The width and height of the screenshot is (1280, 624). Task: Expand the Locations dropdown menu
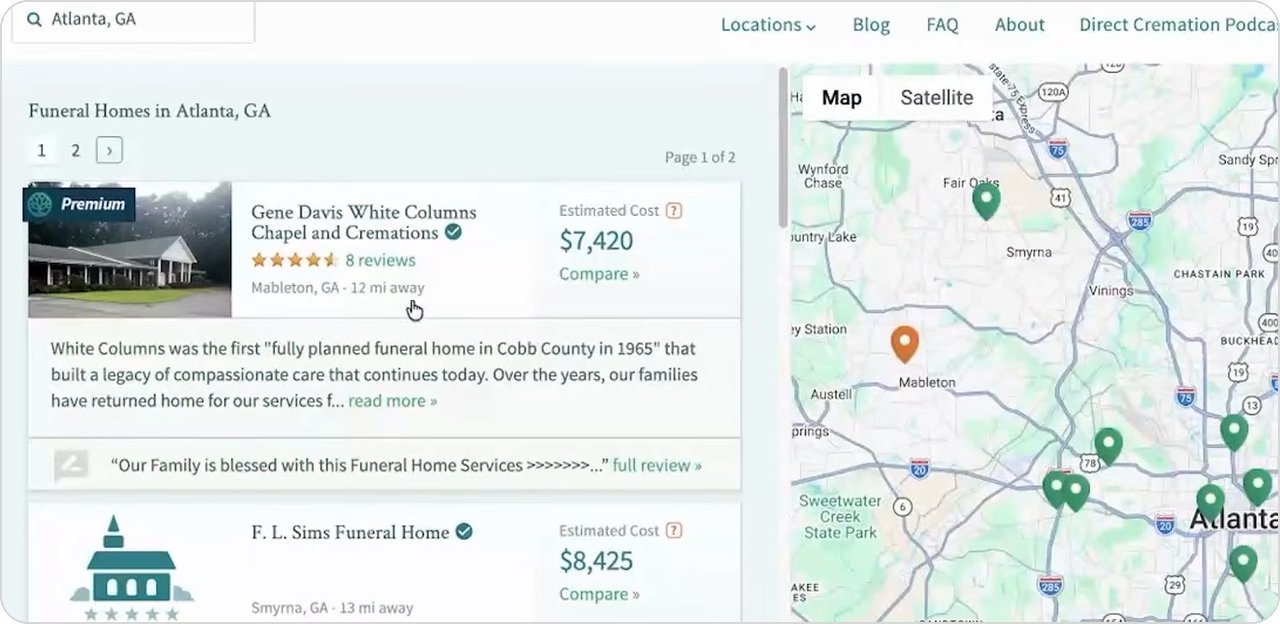pyautogui.click(x=768, y=25)
